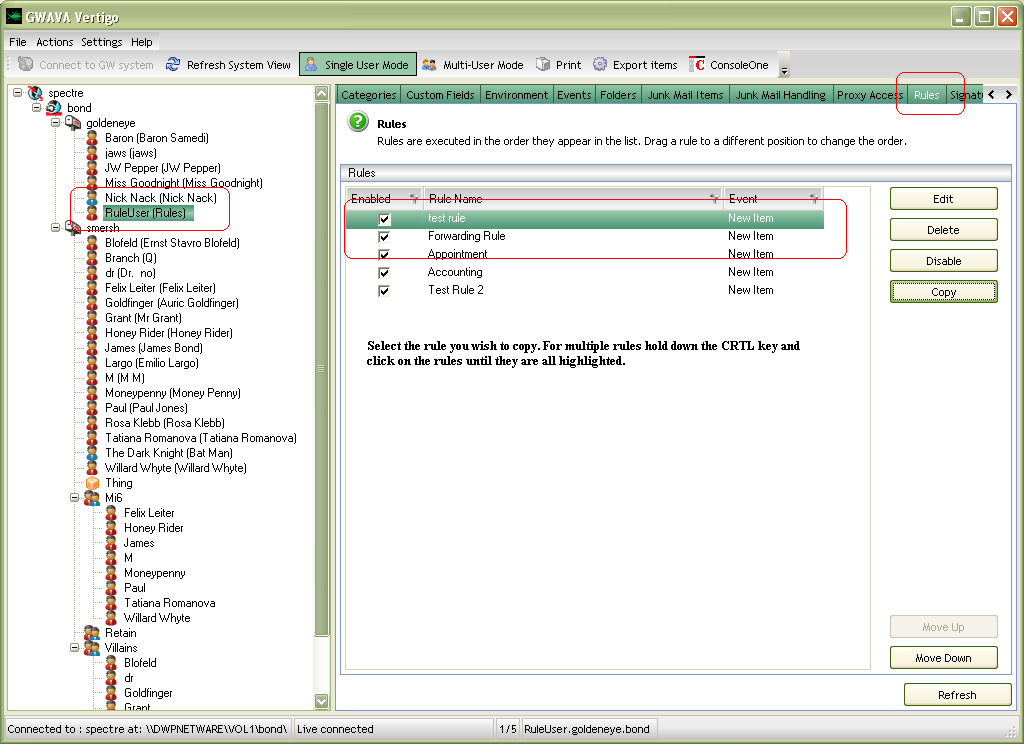1024x744 pixels.
Task: Click the Edit button
Action: 944,199
